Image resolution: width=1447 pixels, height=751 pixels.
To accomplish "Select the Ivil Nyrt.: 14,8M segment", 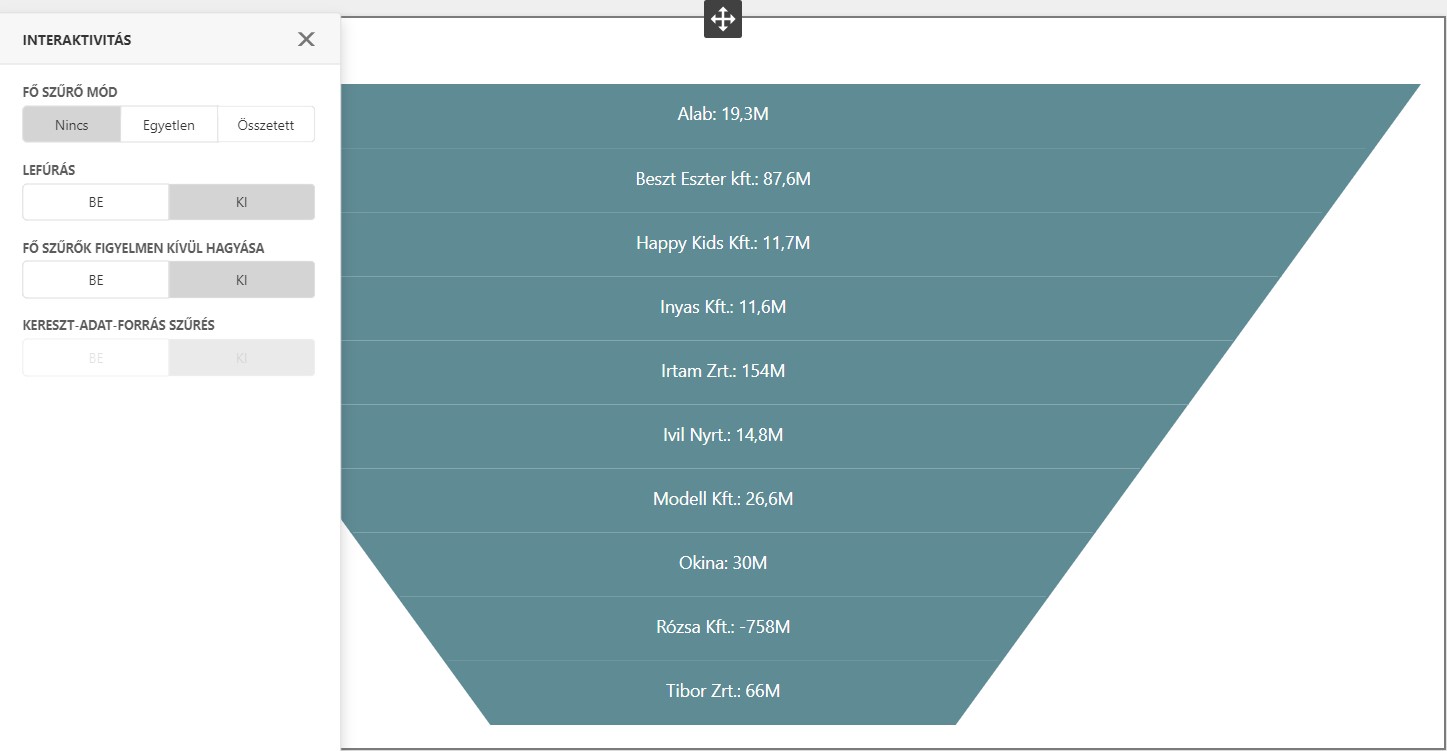I will tap(722, 435).
